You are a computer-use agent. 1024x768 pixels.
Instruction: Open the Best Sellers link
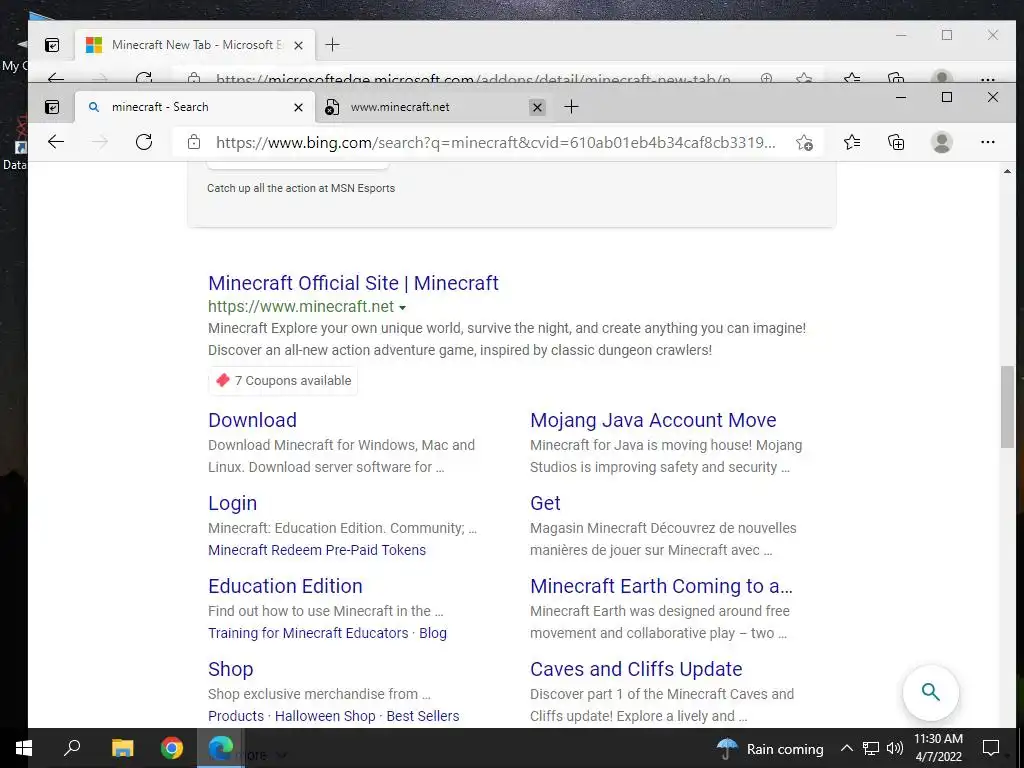(423, 716)
